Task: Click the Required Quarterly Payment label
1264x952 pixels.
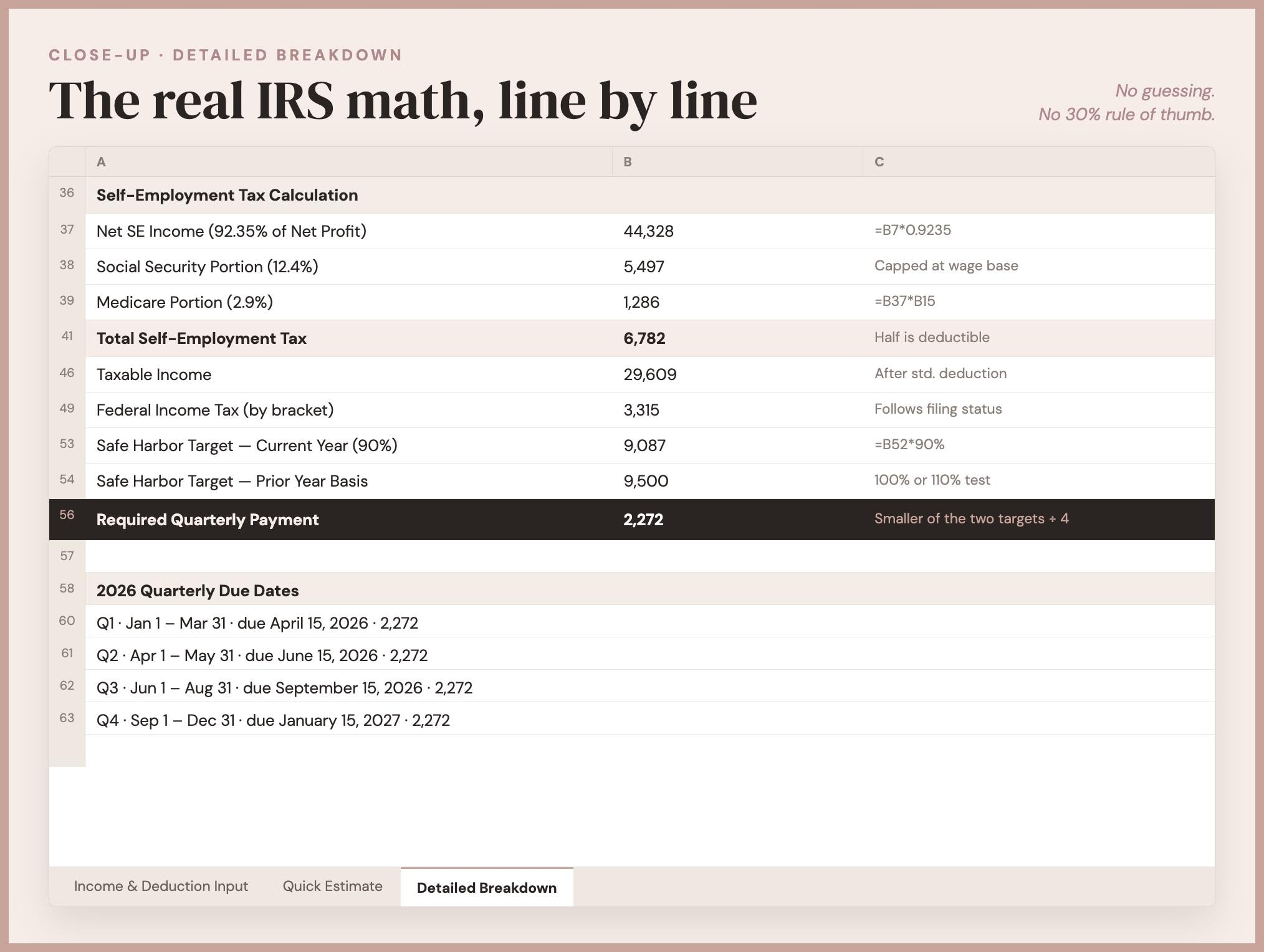Action: tap(208, 520)
